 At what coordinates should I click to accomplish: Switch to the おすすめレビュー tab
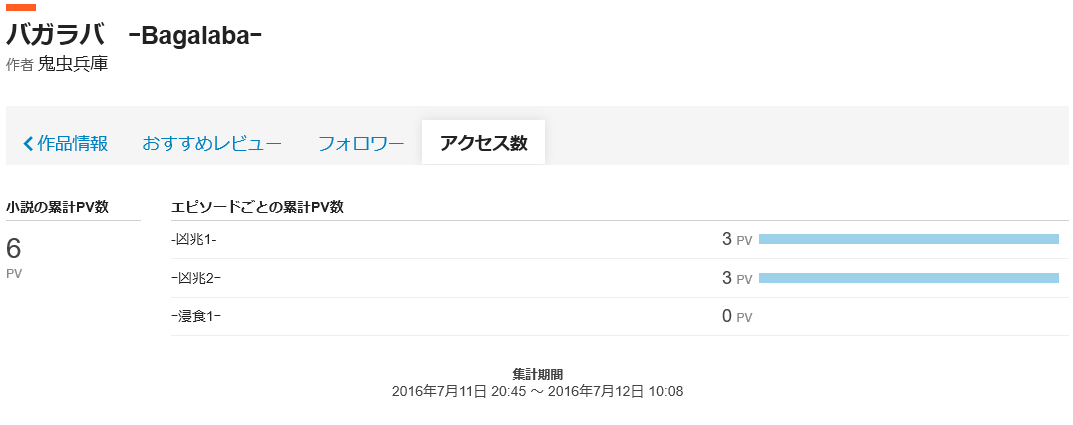212,143
